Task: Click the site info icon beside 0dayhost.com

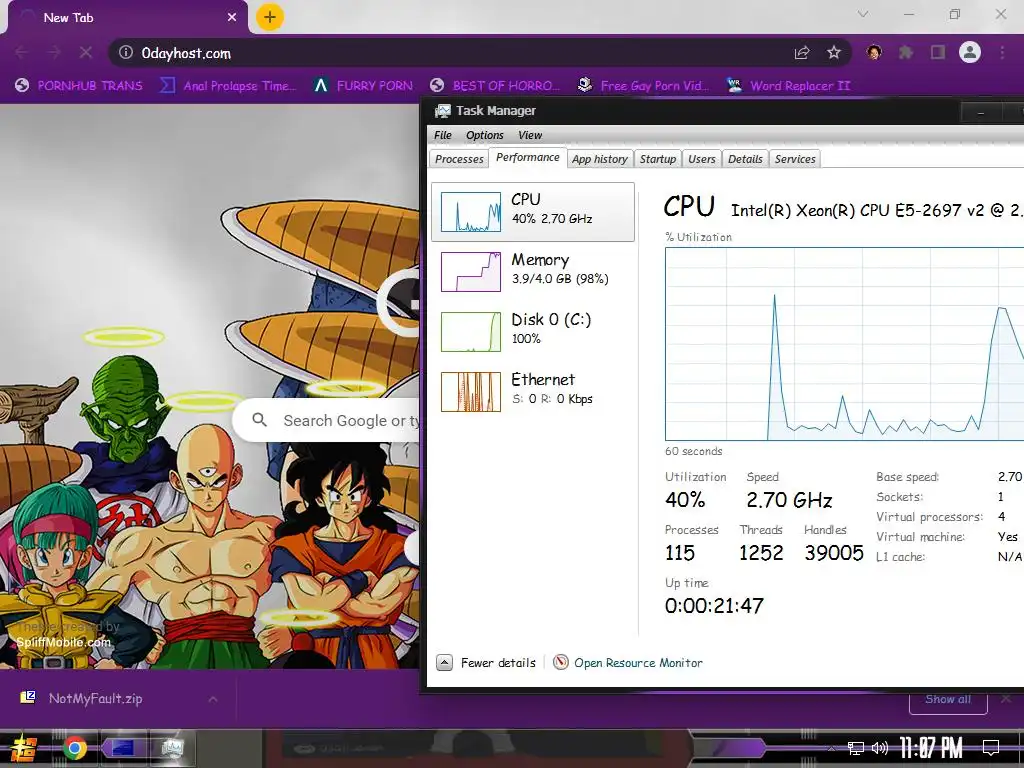Action: tap(126, 53)
